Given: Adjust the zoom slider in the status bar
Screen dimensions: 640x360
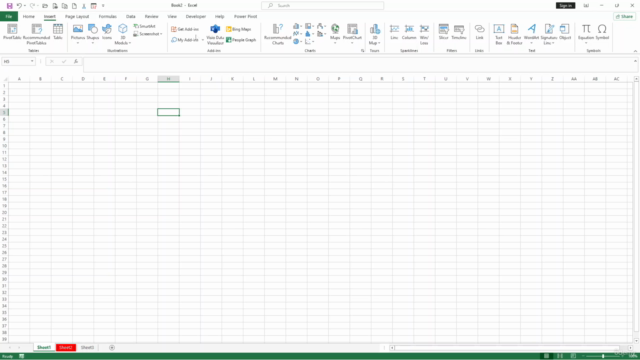Looking at the screenshot, I should tap(603, 356).
